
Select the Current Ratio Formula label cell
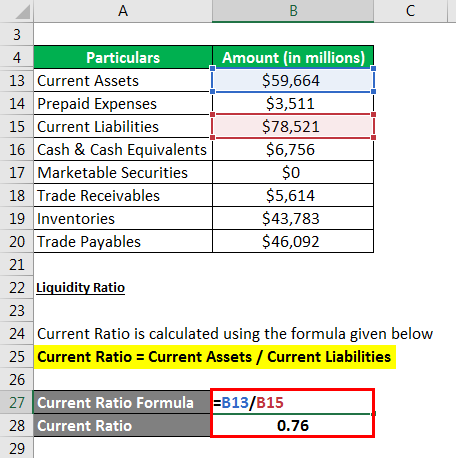click(x=122, y=402)
